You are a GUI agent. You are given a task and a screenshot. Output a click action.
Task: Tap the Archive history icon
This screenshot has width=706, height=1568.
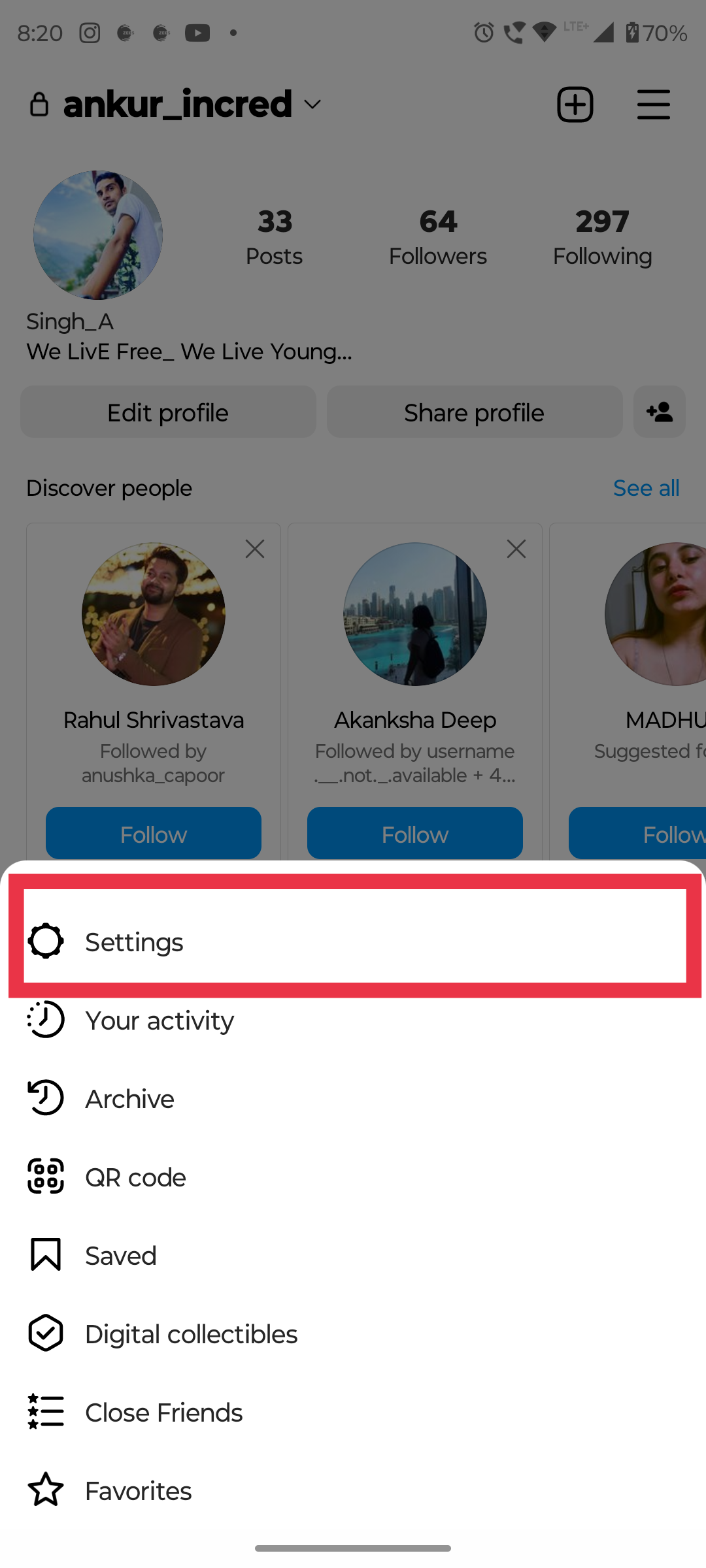point(46,1098)
